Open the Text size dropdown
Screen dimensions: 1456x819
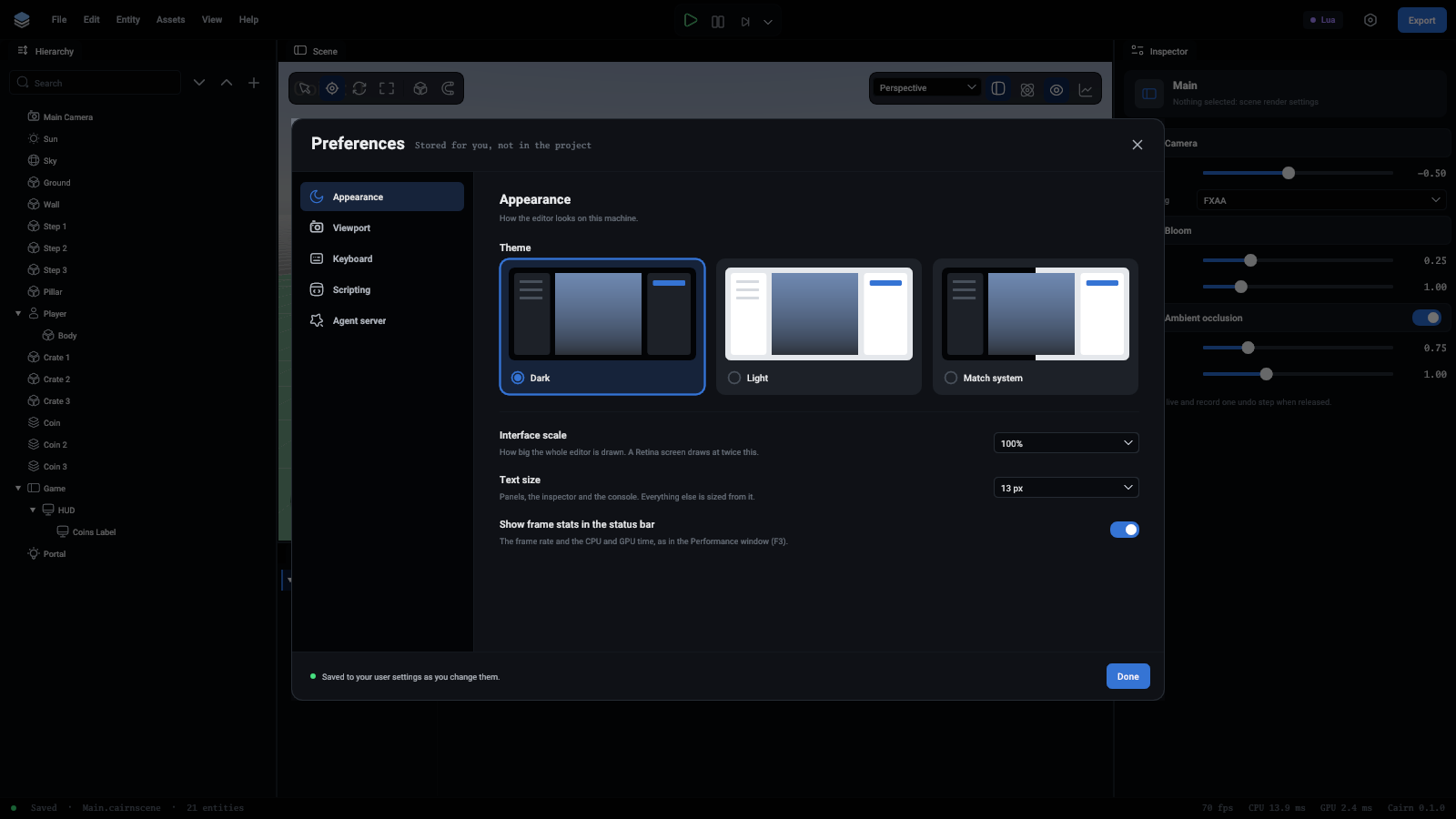click(x=1067, y=488)
